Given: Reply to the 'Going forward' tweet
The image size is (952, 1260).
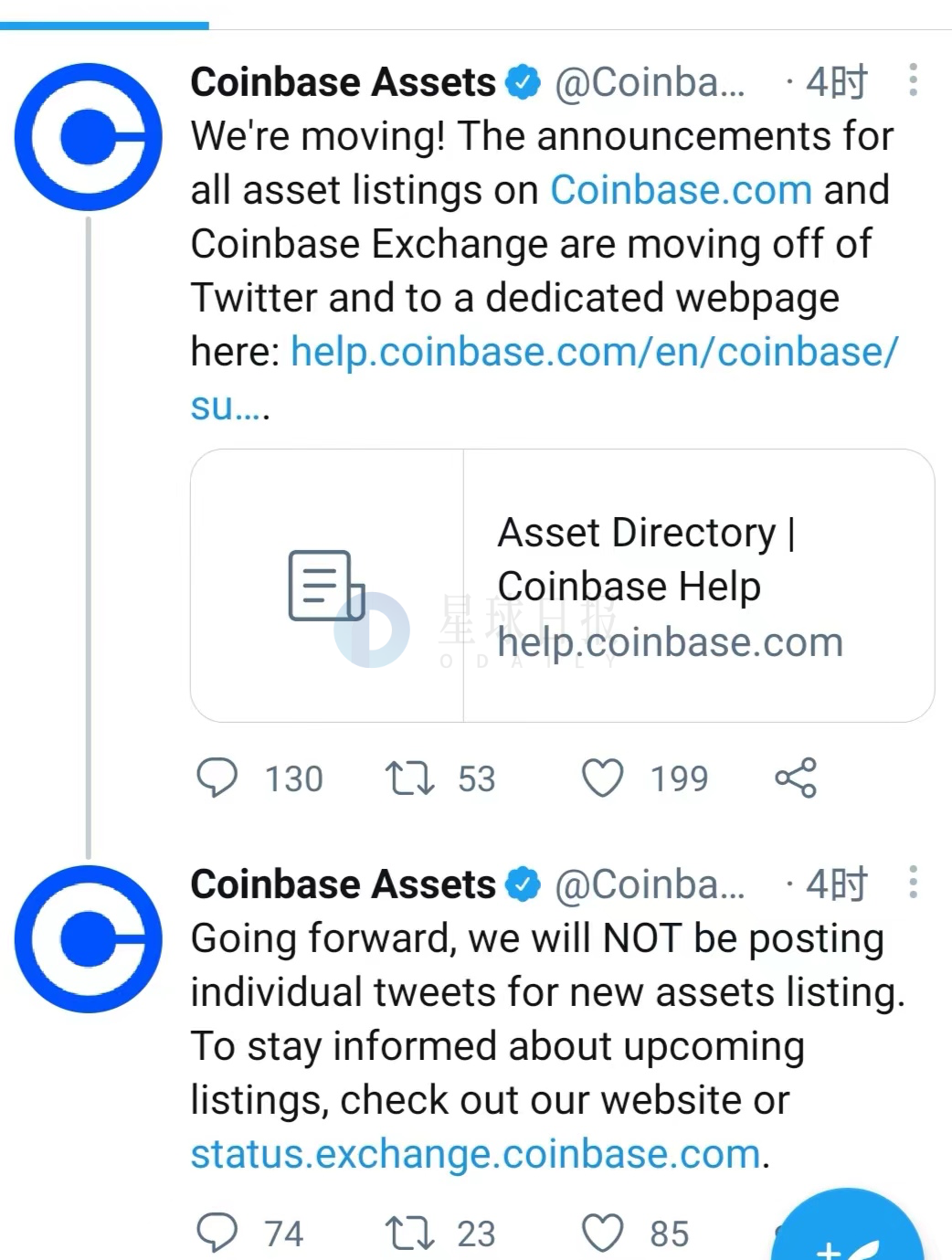Looking at the screenshot, I should [x=217, y=1233].
